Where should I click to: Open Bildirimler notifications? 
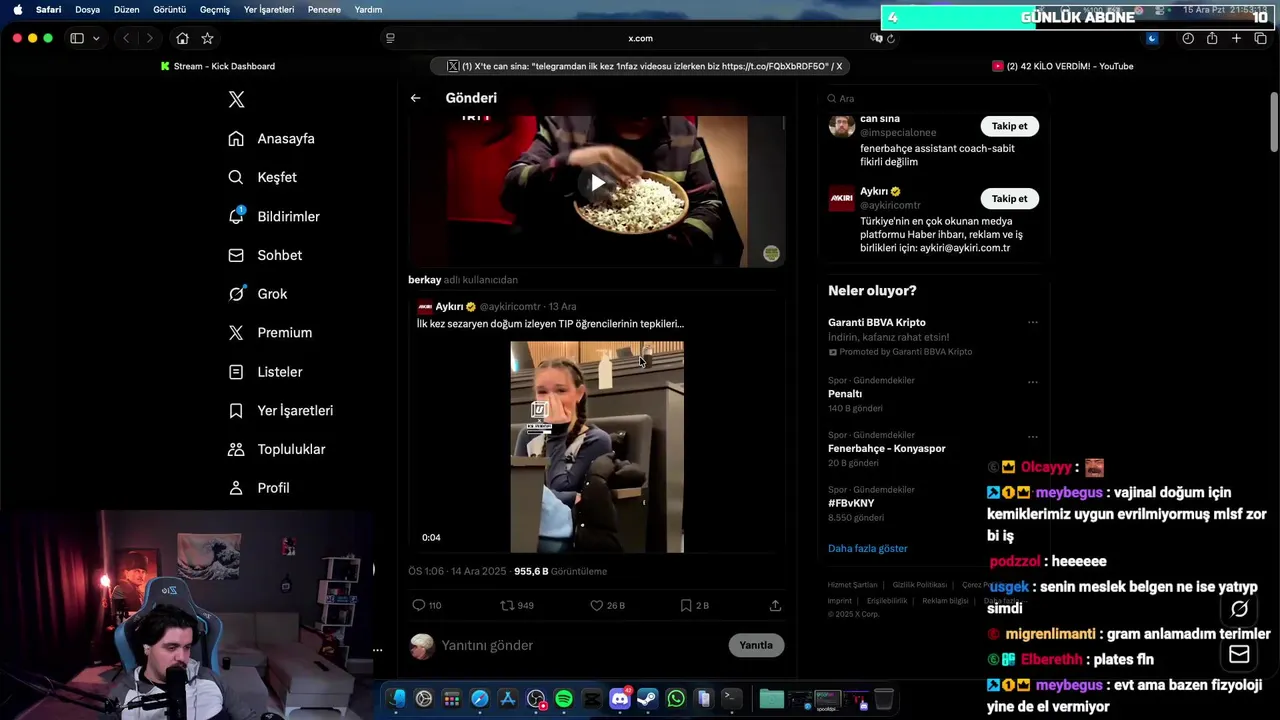coord(274,216)
